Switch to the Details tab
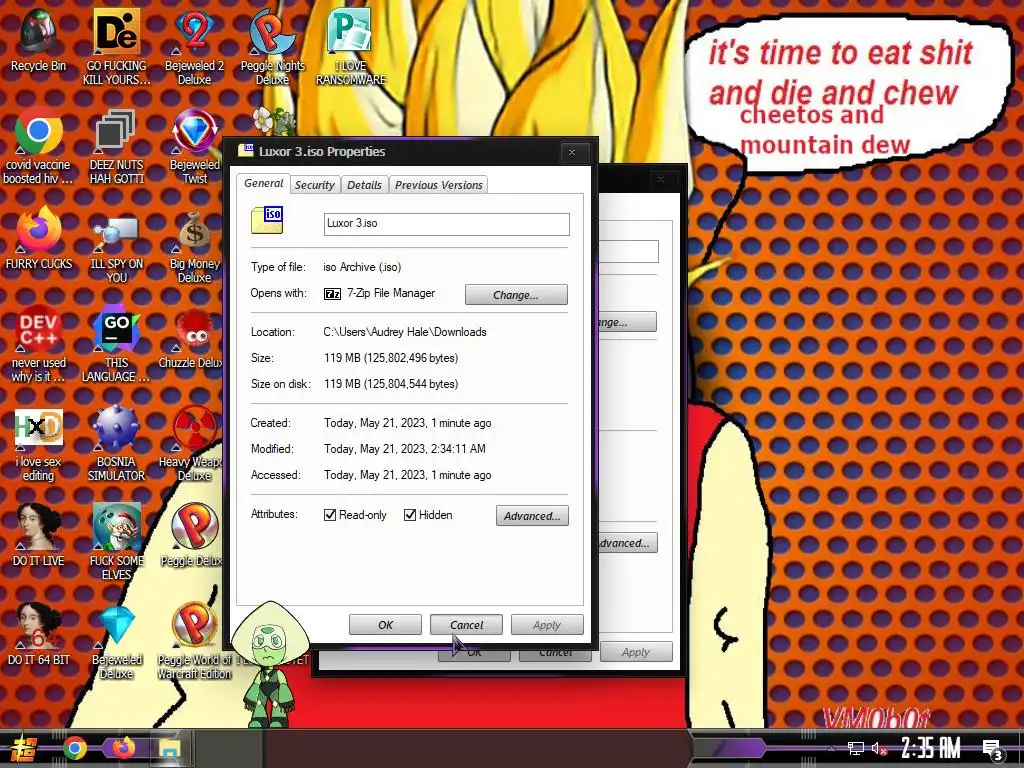 pos(364,185)
